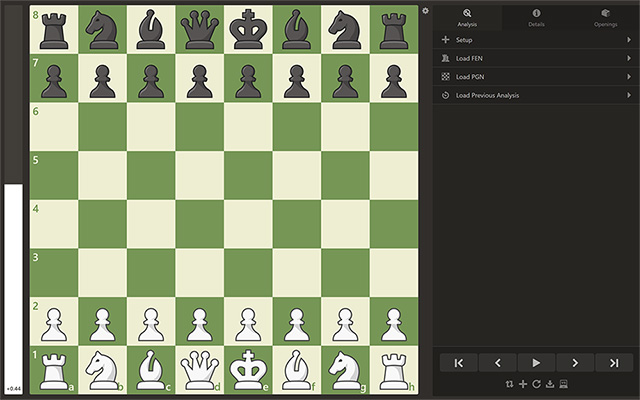
Task: Open the Load FEN option
Action: pos(536,58)
